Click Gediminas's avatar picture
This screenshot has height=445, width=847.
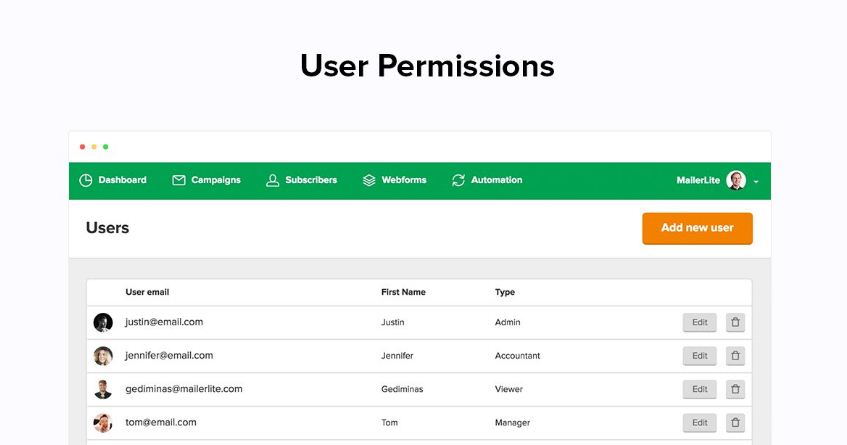[103, 389]
